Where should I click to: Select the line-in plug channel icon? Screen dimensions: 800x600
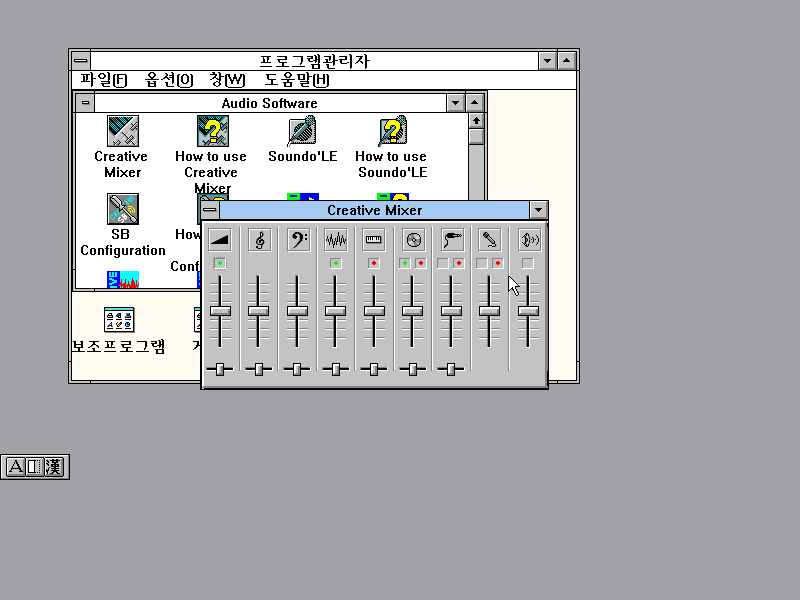point(452,240)
